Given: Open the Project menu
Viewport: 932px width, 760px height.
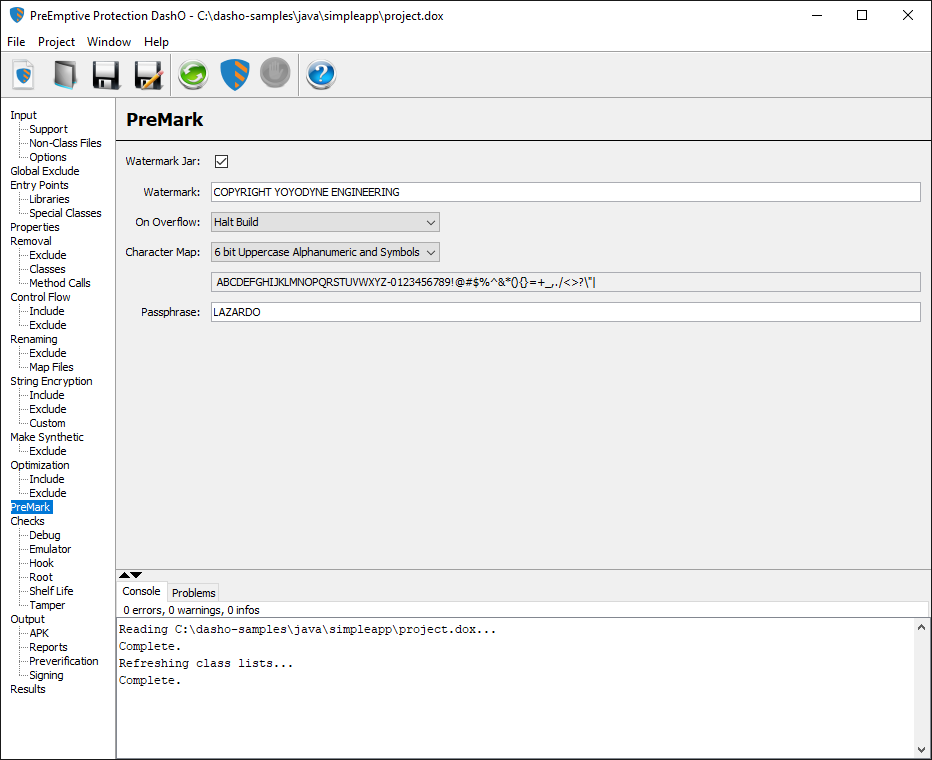Looking at the screenshot, I should pyautogui.click(x=56, y=42).
